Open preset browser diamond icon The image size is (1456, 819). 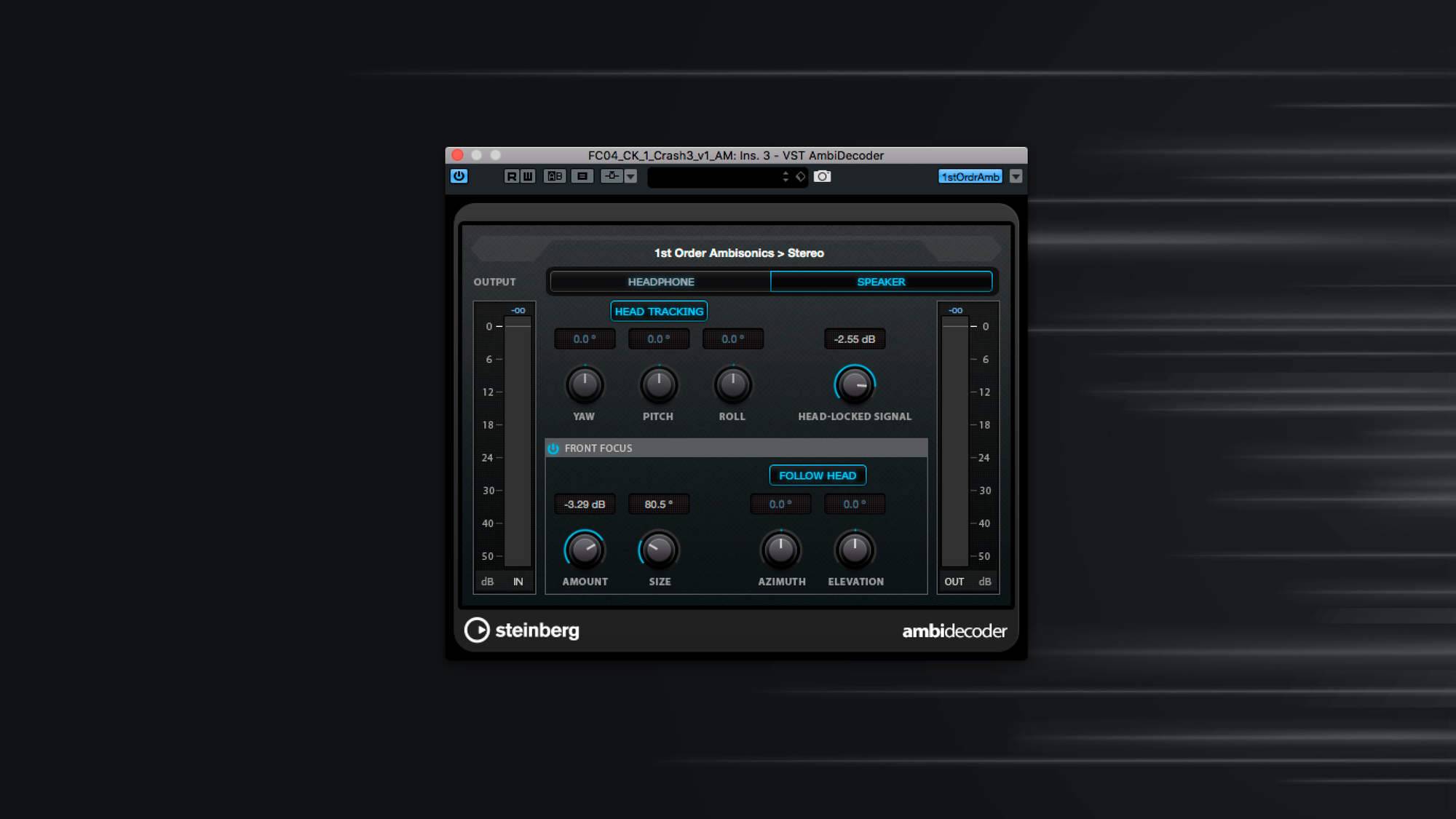click(800, 177)
